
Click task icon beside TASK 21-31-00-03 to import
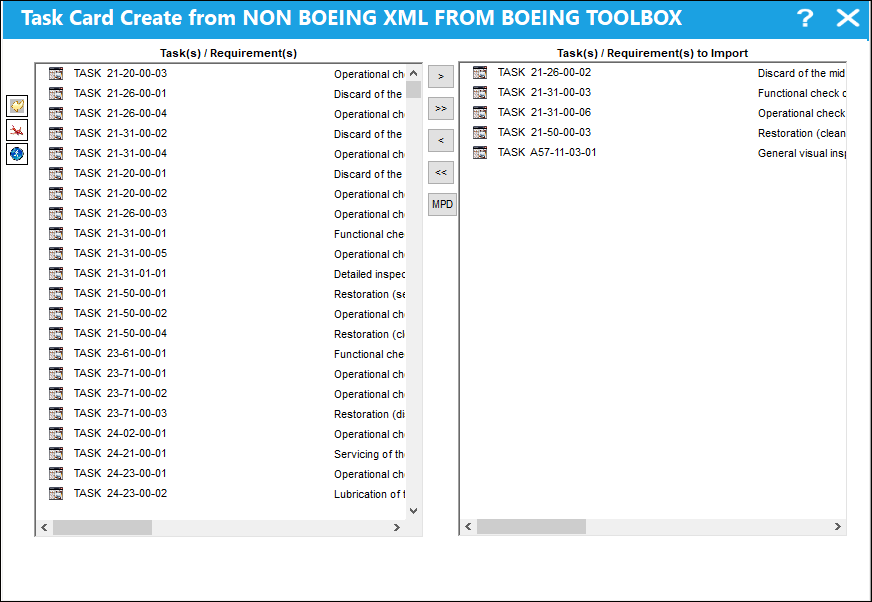479,92
